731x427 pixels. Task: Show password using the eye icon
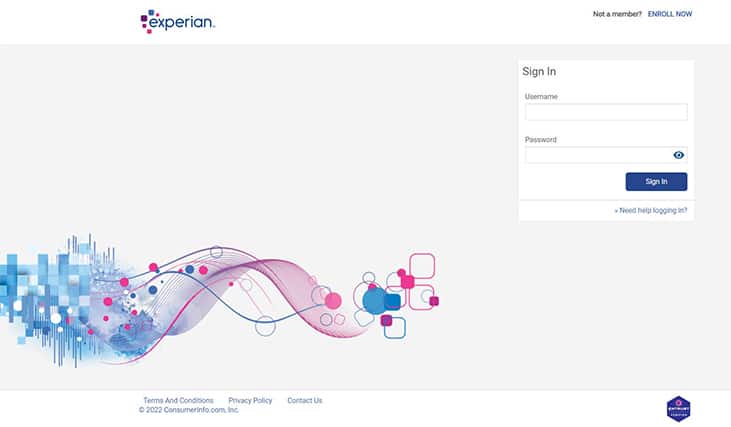pos(678,155)
